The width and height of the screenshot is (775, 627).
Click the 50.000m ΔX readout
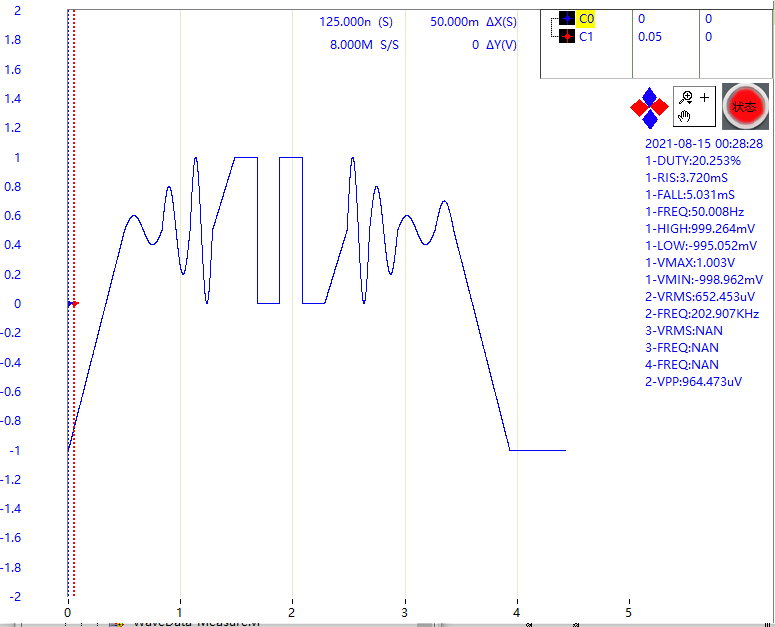click(x=473, y=21)
